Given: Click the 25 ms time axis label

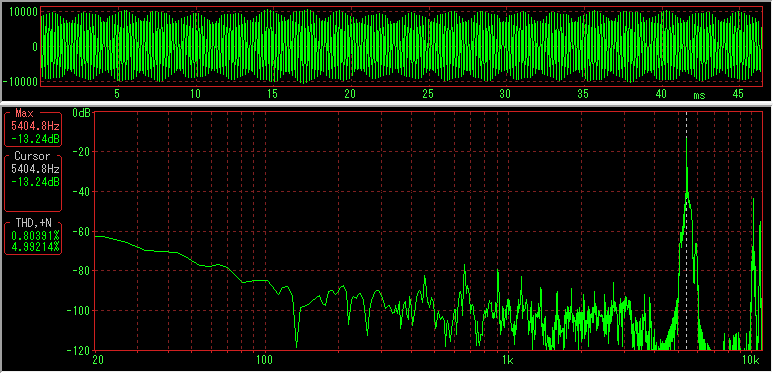Looking at the screenshot, I should [x=428, y=94].
